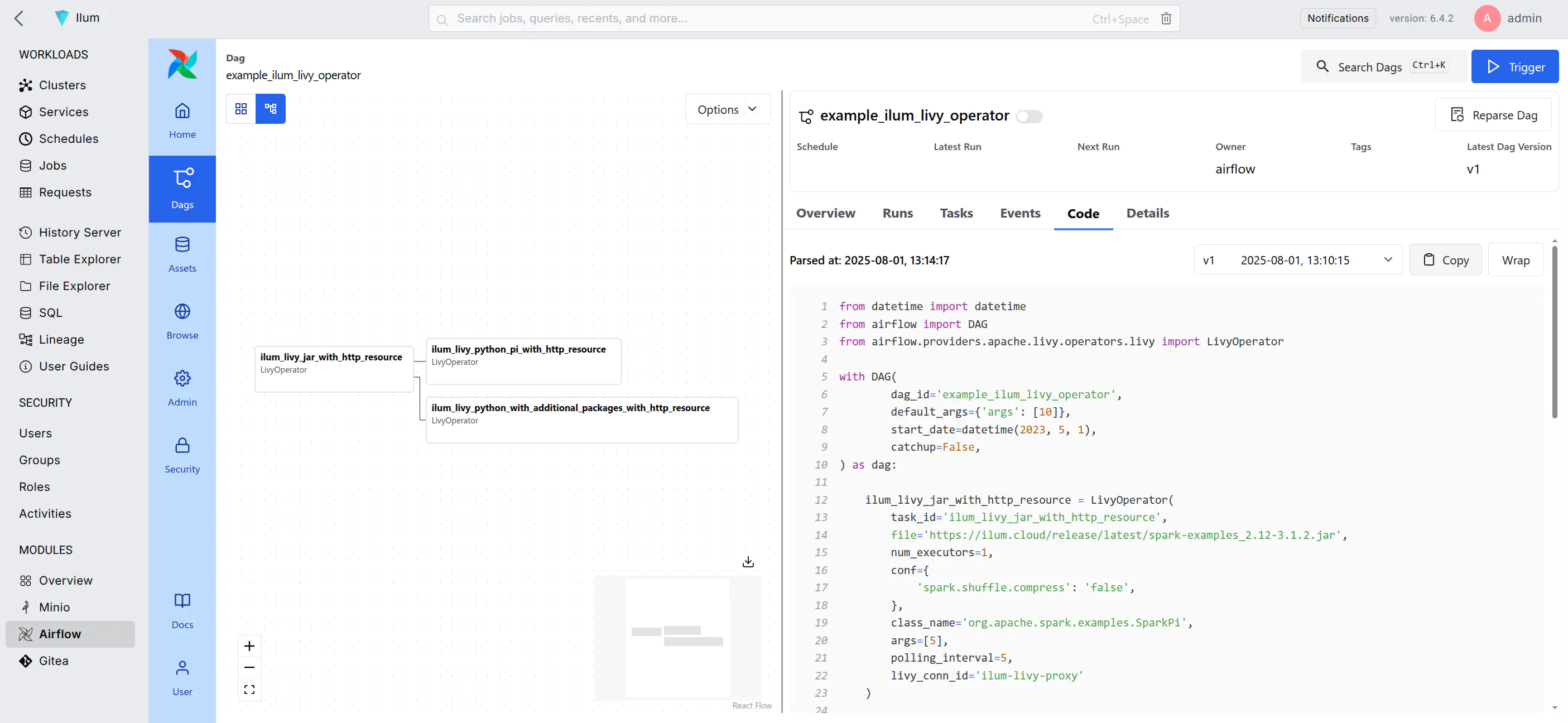Image resolution: width=1568 pixels, height=723 pixels.
Task: Zoom in using the plus control on the canvas
Action: pyautogui.click(x=249, y=645)
